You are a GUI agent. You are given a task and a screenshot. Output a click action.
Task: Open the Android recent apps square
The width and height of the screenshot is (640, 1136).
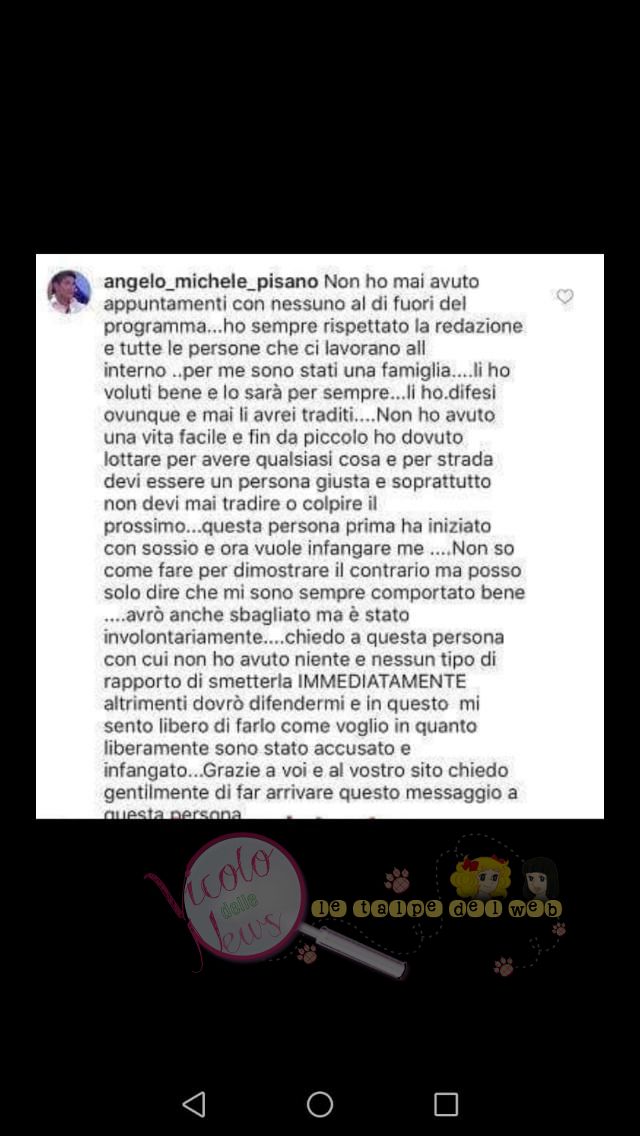click(446, 1104)
